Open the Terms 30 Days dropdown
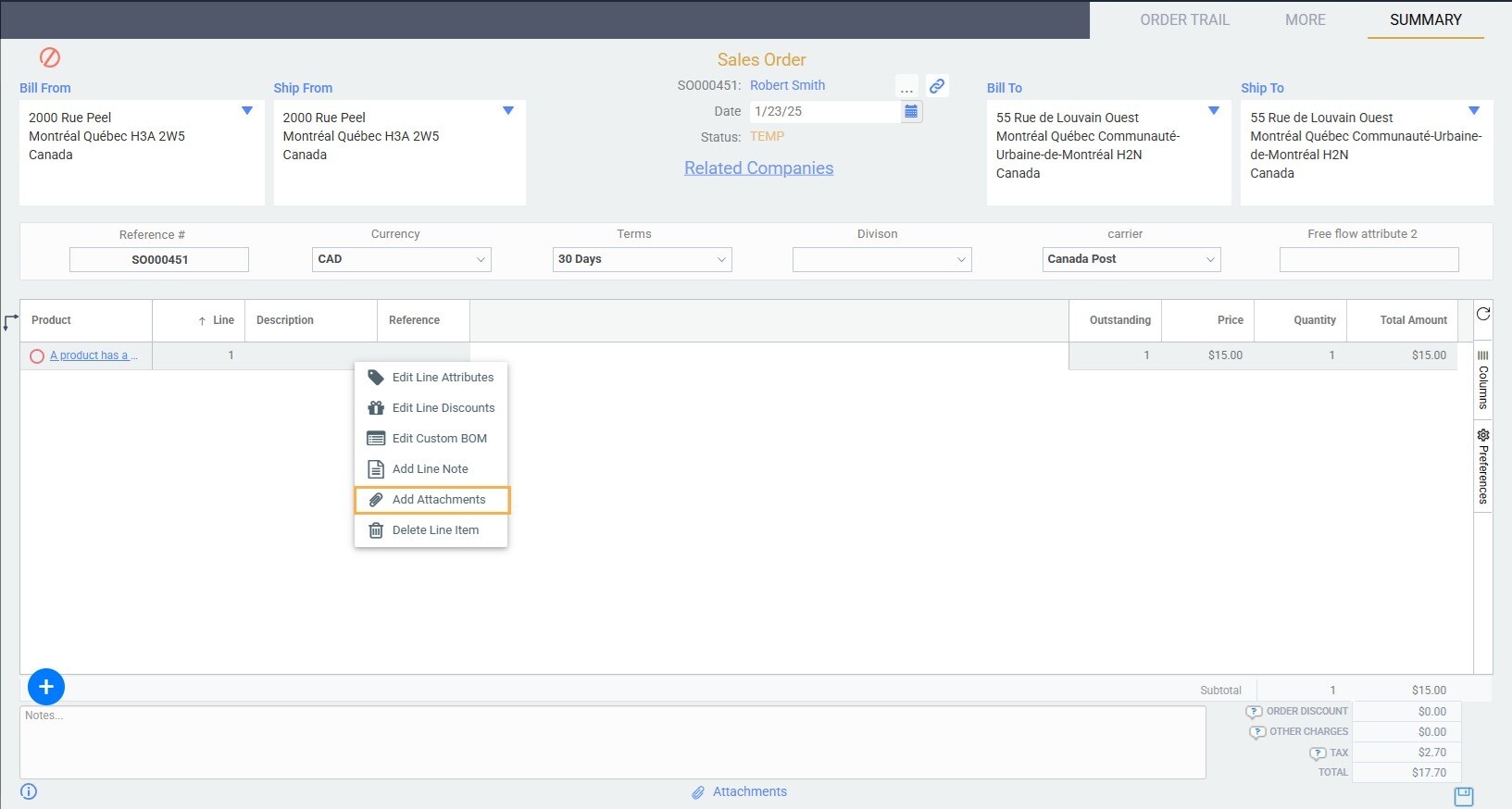Screen dimensions: 1512x809 click(642, 259)
